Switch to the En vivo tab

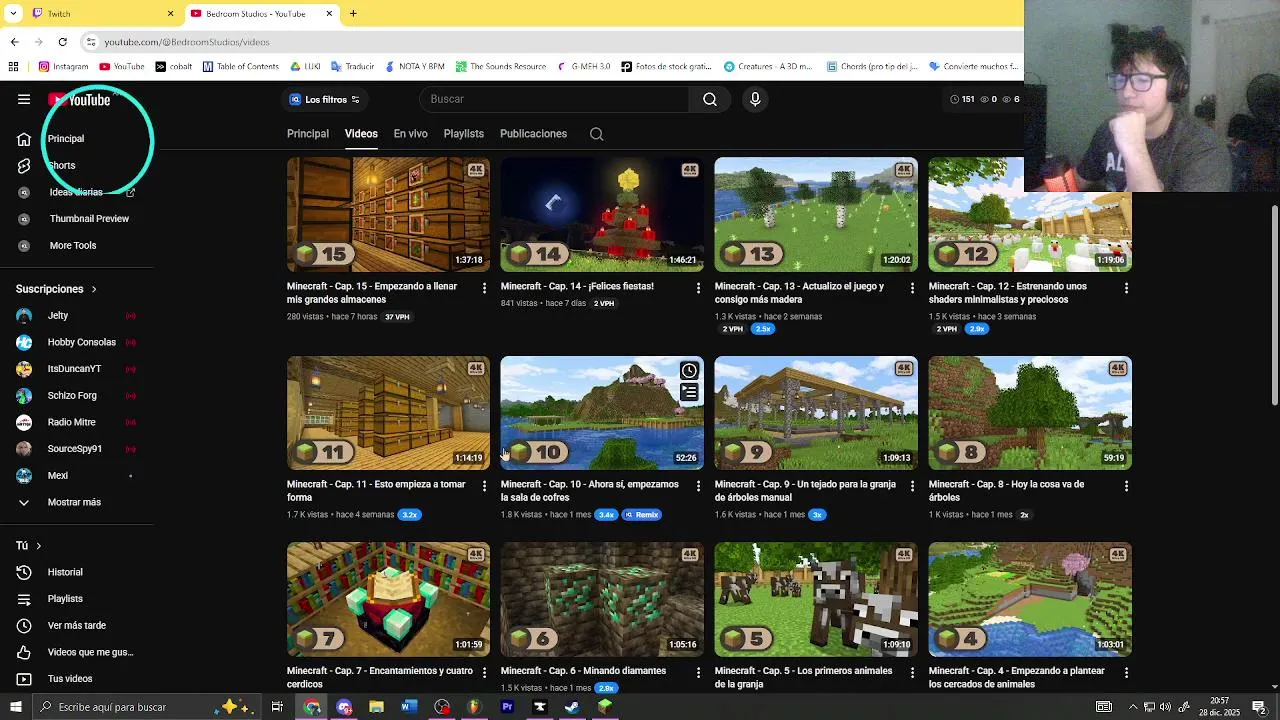[x=410, y=134]
